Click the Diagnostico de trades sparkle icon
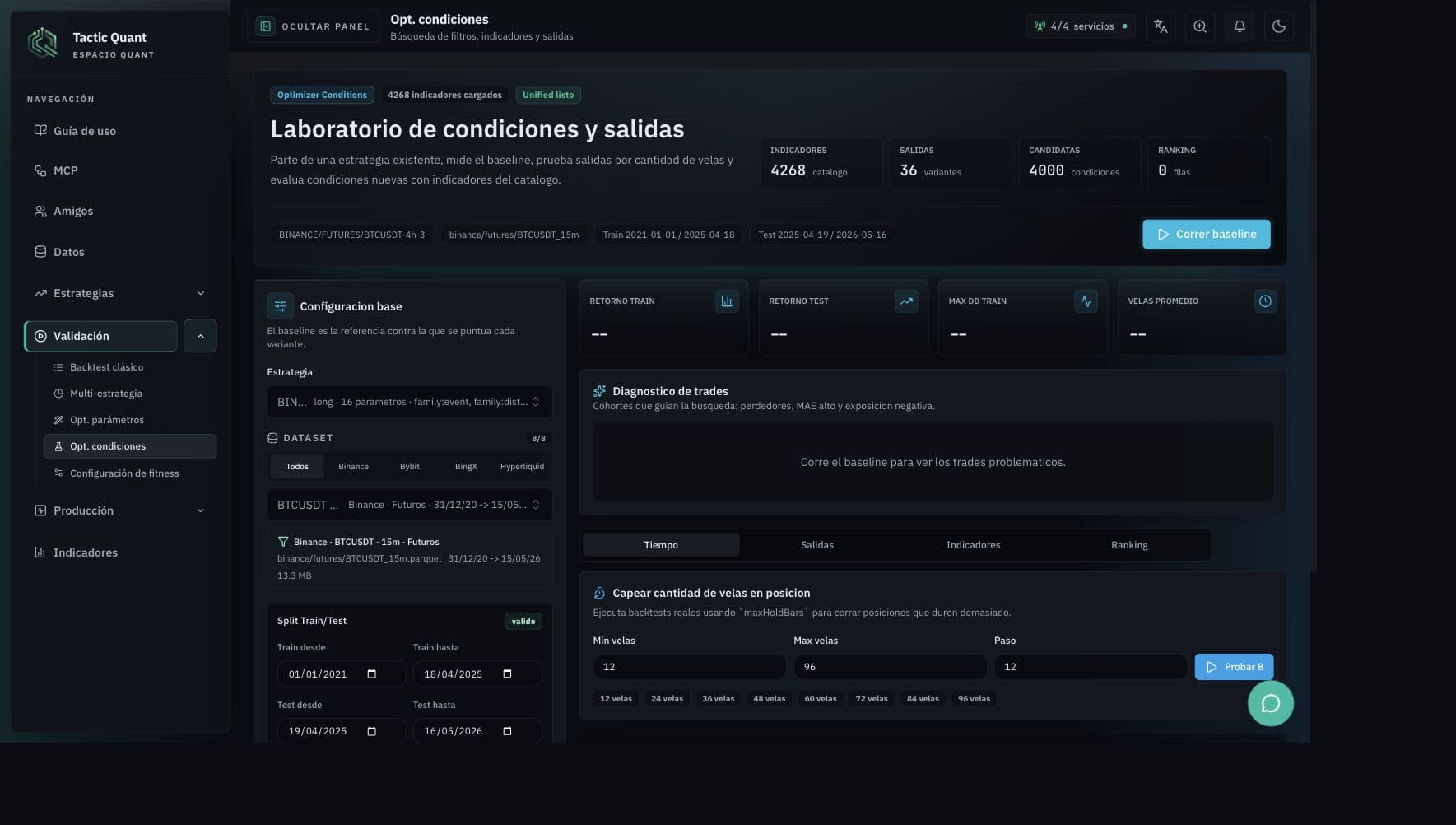The width and height of the screenshot is (1456, 825). pos(599,391)
